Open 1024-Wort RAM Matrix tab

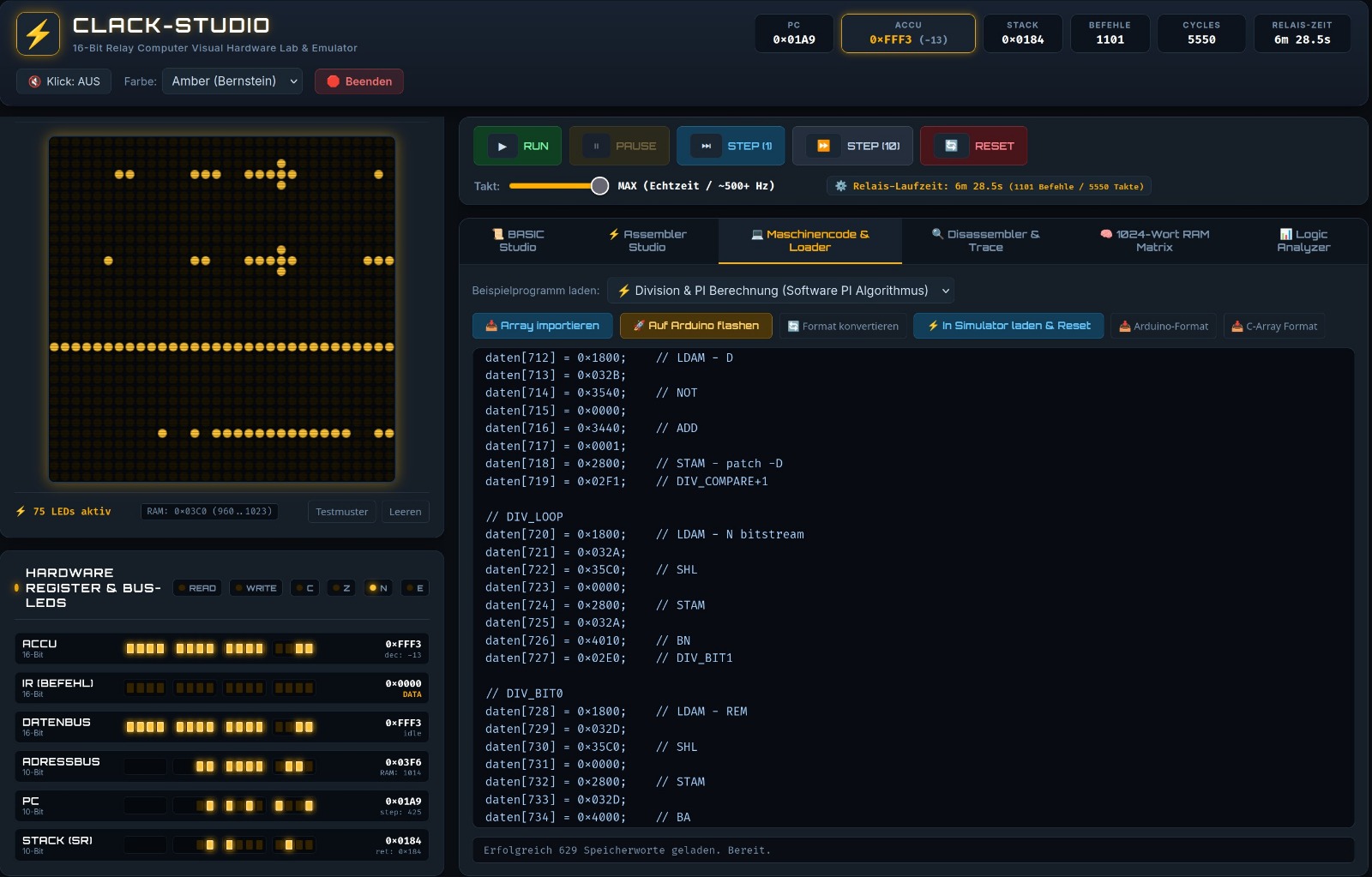pos(1154,241)
